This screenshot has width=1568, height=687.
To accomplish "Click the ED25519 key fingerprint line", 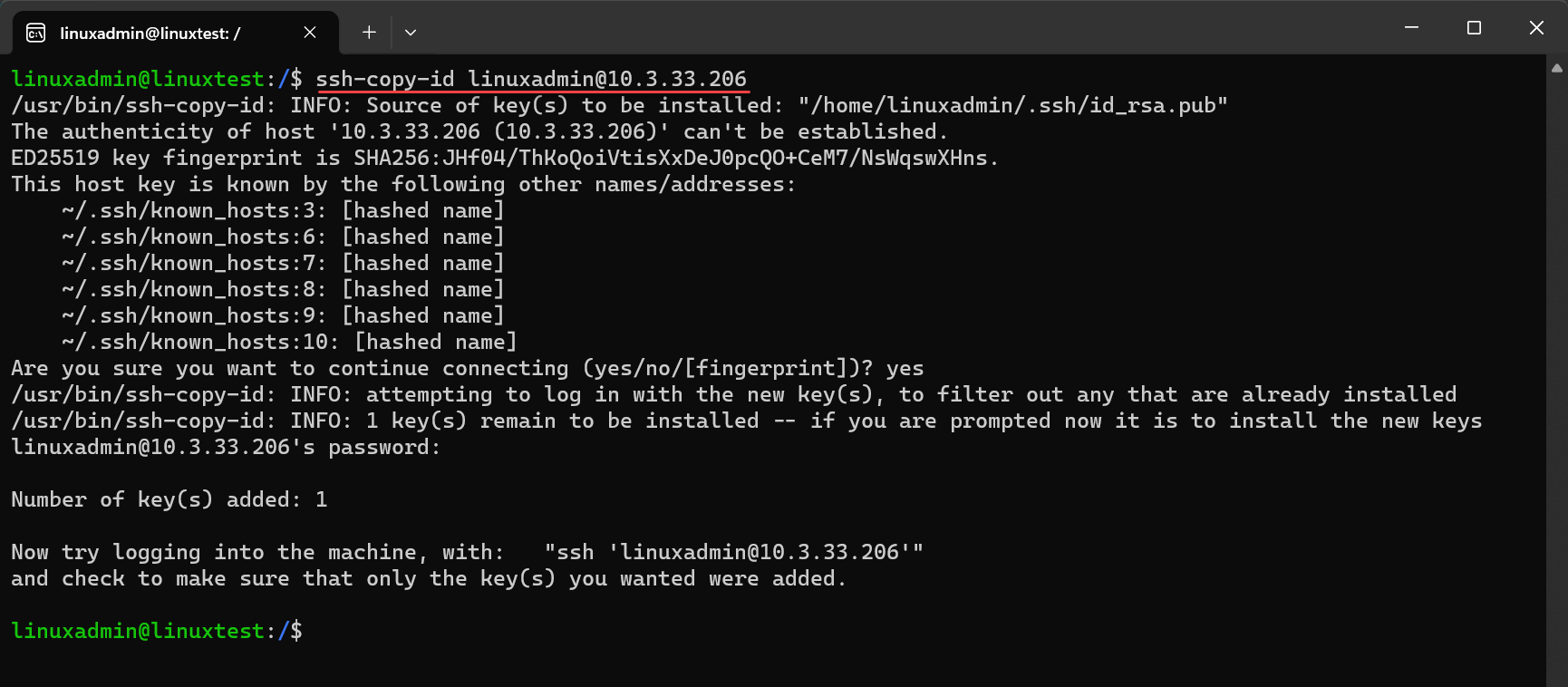I will [x=504, y=158].
